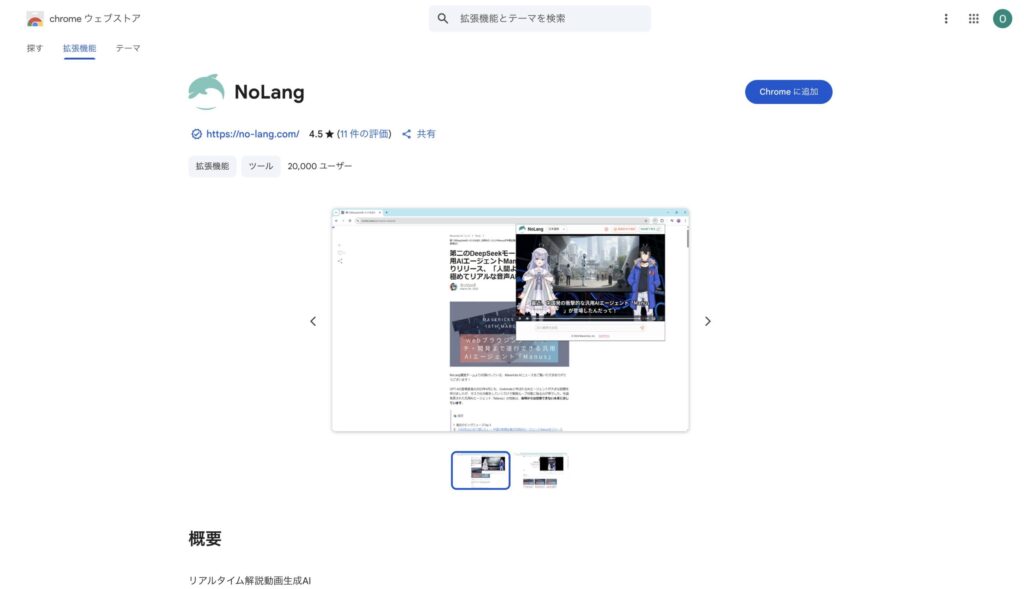Click the 'リアルタイム解説動画生成AI' description text
Viewport: 1024px width, 589px height.
249,581
